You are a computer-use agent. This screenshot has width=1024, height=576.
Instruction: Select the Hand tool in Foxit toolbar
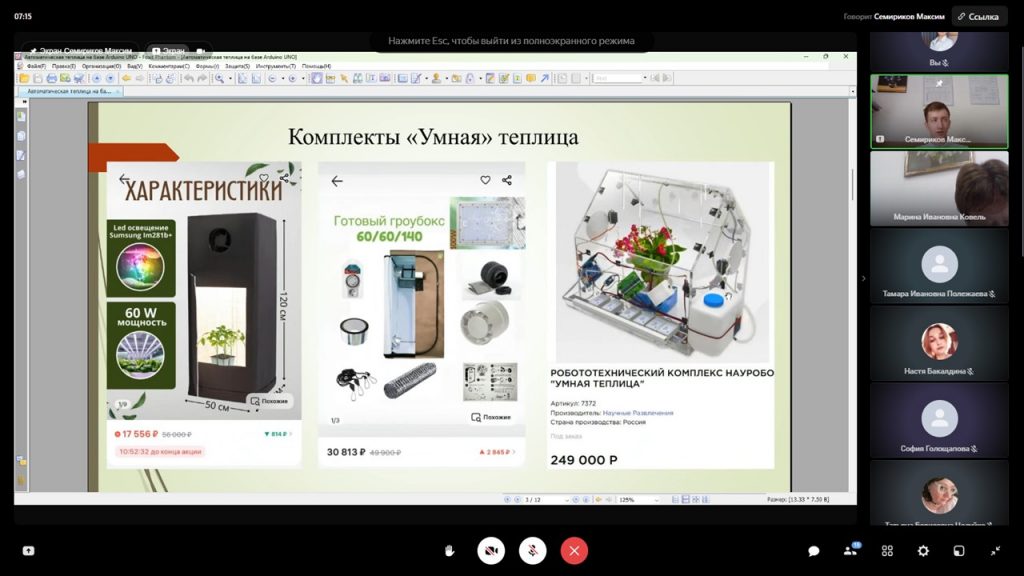pyautogui.click(x=316, y=78)
